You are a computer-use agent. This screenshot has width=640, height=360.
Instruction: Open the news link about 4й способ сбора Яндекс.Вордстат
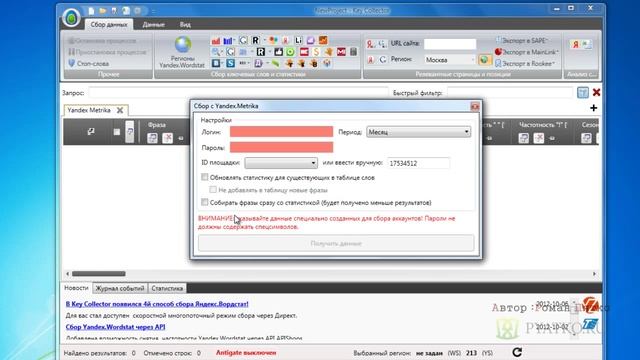coord(157,304)
